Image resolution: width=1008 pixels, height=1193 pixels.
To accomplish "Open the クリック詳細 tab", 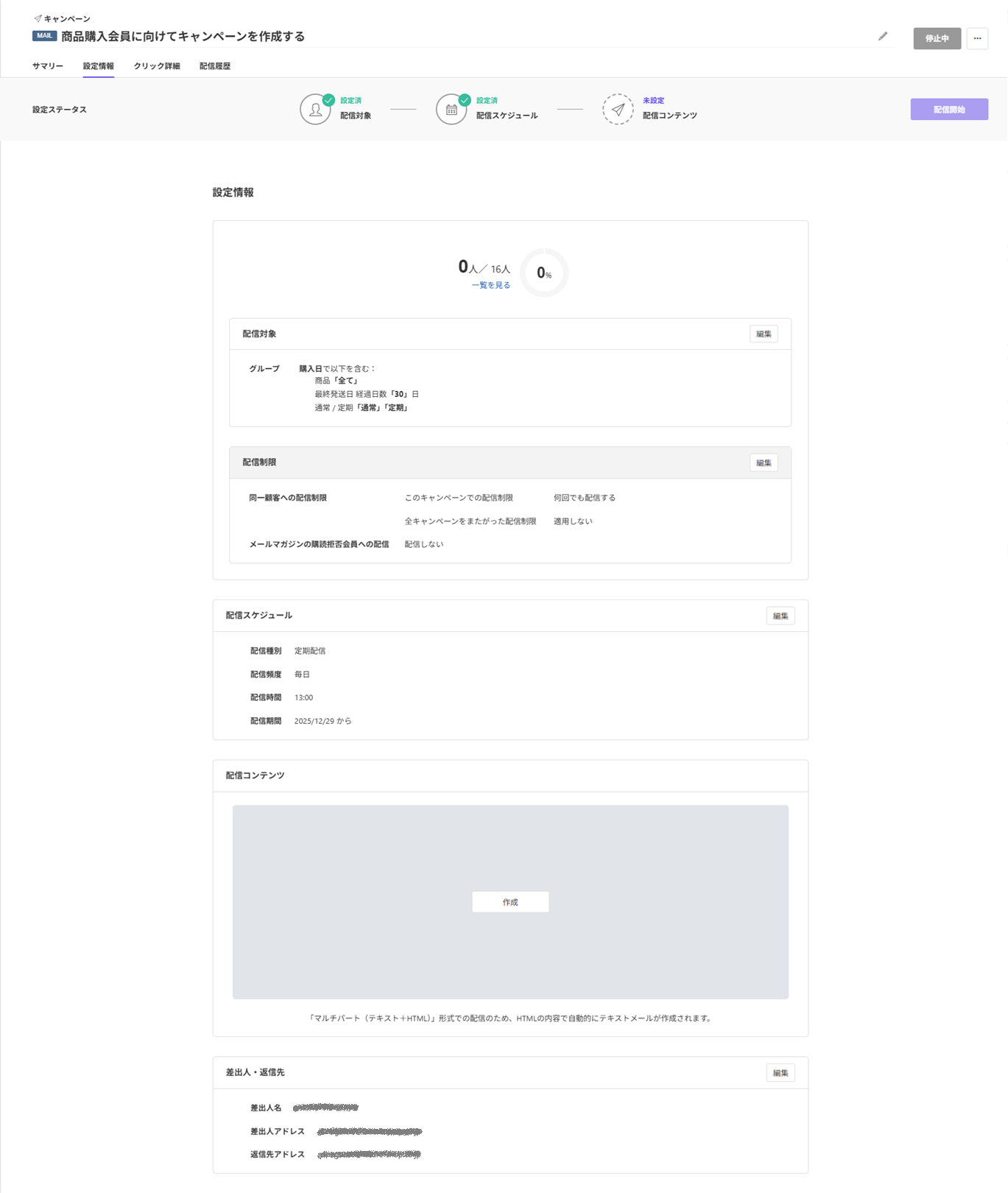I will point(157,66).
